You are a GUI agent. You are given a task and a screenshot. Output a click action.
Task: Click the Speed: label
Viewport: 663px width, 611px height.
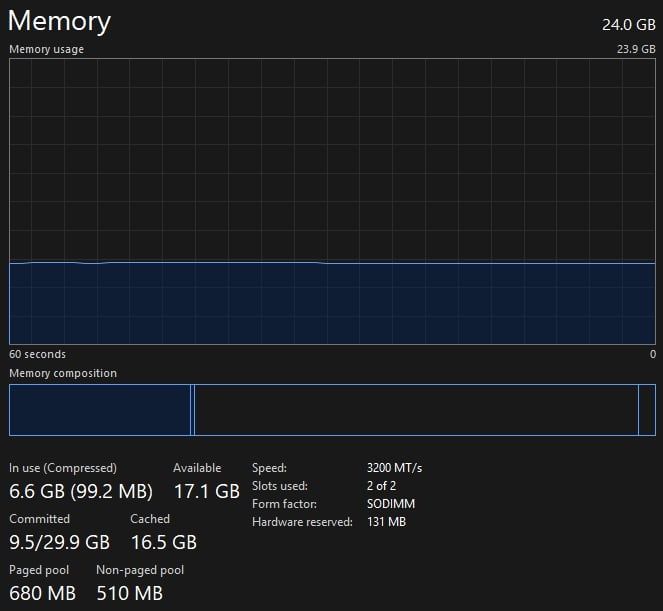(x=269, y=468)
